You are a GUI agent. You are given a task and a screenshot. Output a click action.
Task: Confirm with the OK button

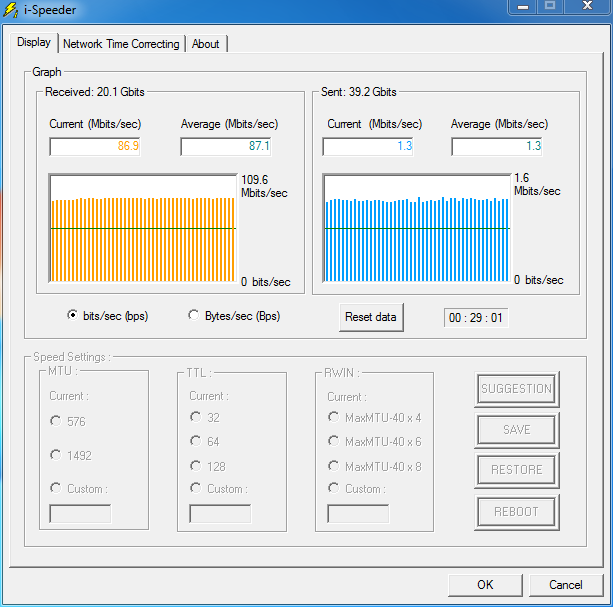click(485, 585)
